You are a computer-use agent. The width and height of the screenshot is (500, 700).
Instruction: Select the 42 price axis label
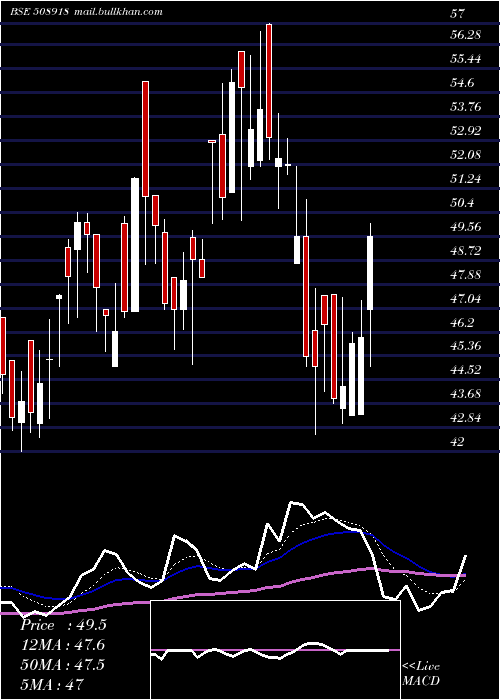point(457,442)
